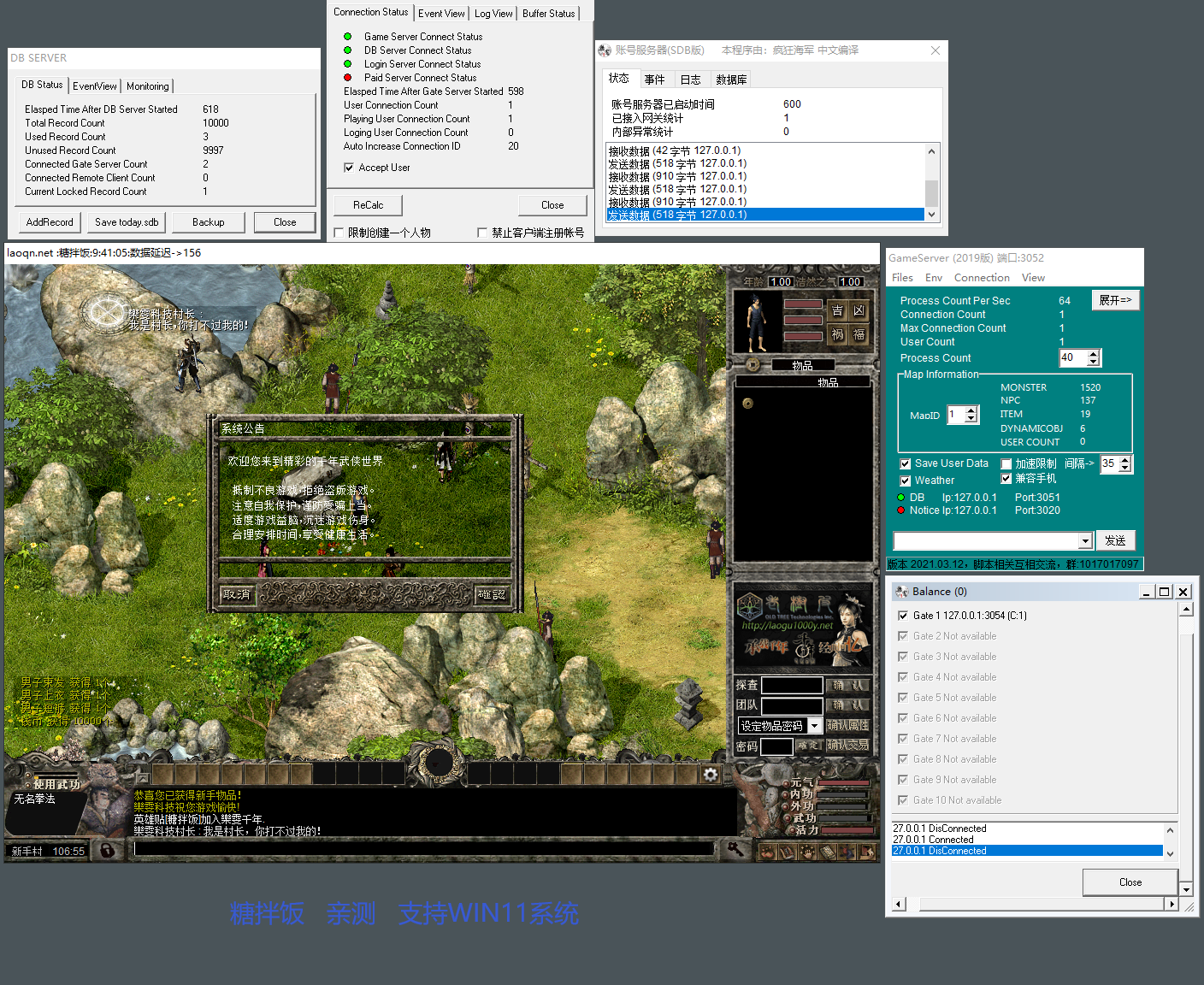This screenshot has height=985, width=1204.
Task: Open the Connection menu in GameServer
Action: (x=982, y=278)
